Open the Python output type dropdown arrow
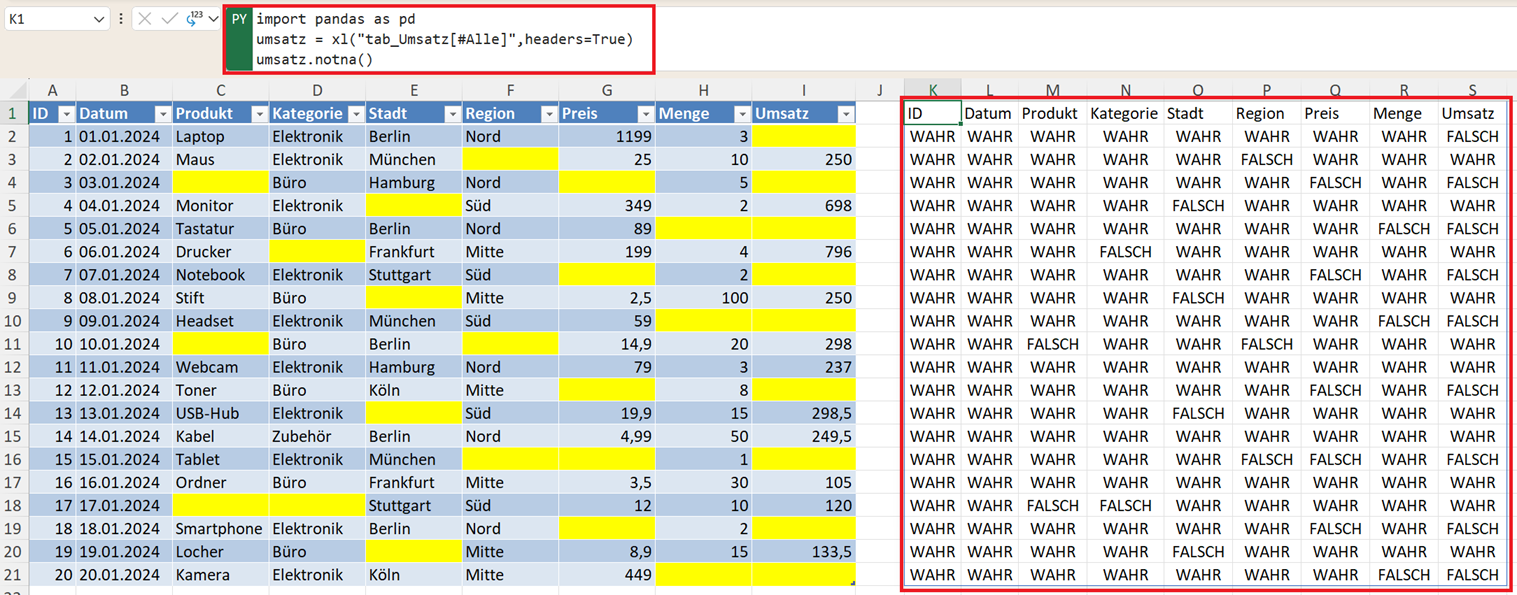 pos(213,19)
